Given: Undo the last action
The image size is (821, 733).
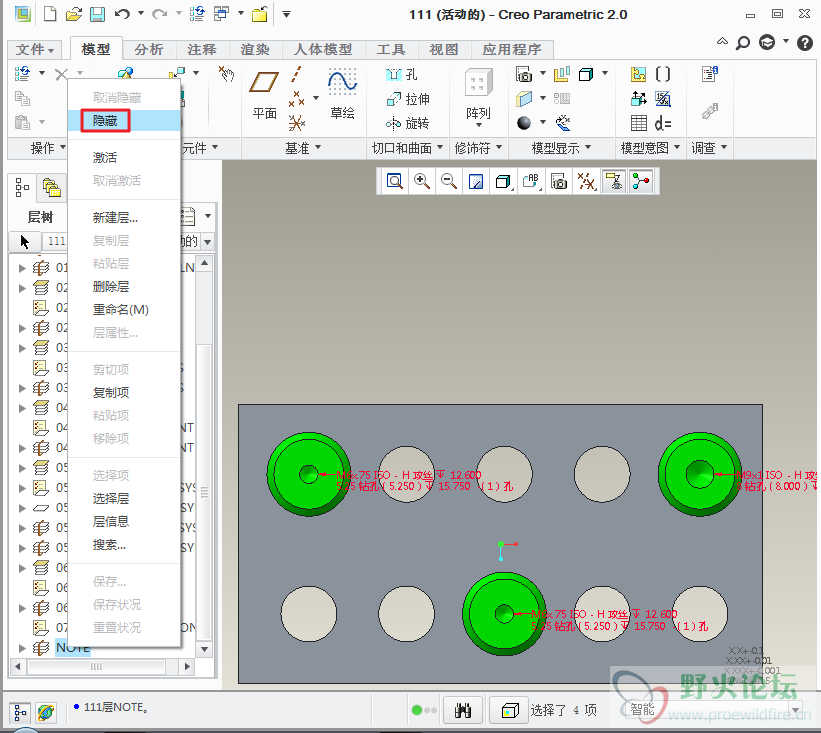Looking at the screenshot, I should pyautogui.click(x=122, y=14).
